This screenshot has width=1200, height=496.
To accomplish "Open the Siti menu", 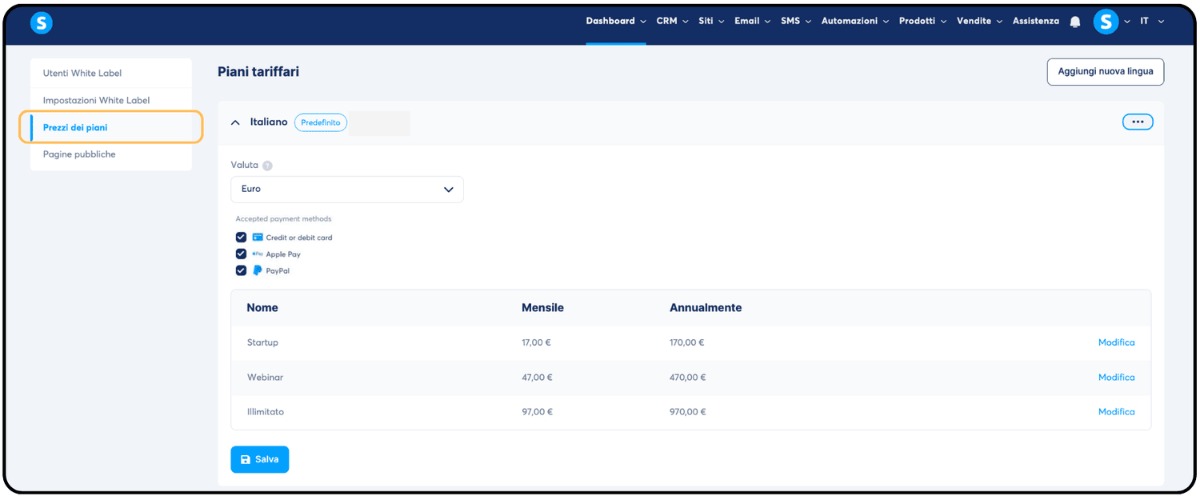I will pyautogui.click(x=713, y=21).
